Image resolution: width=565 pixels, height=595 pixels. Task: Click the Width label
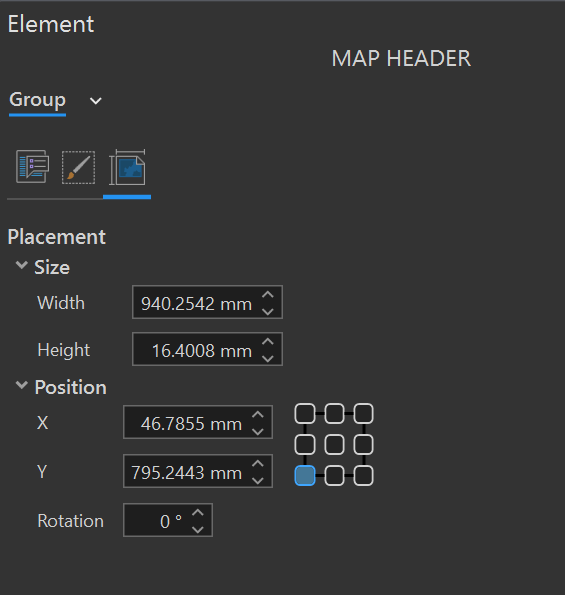(61, 303)
